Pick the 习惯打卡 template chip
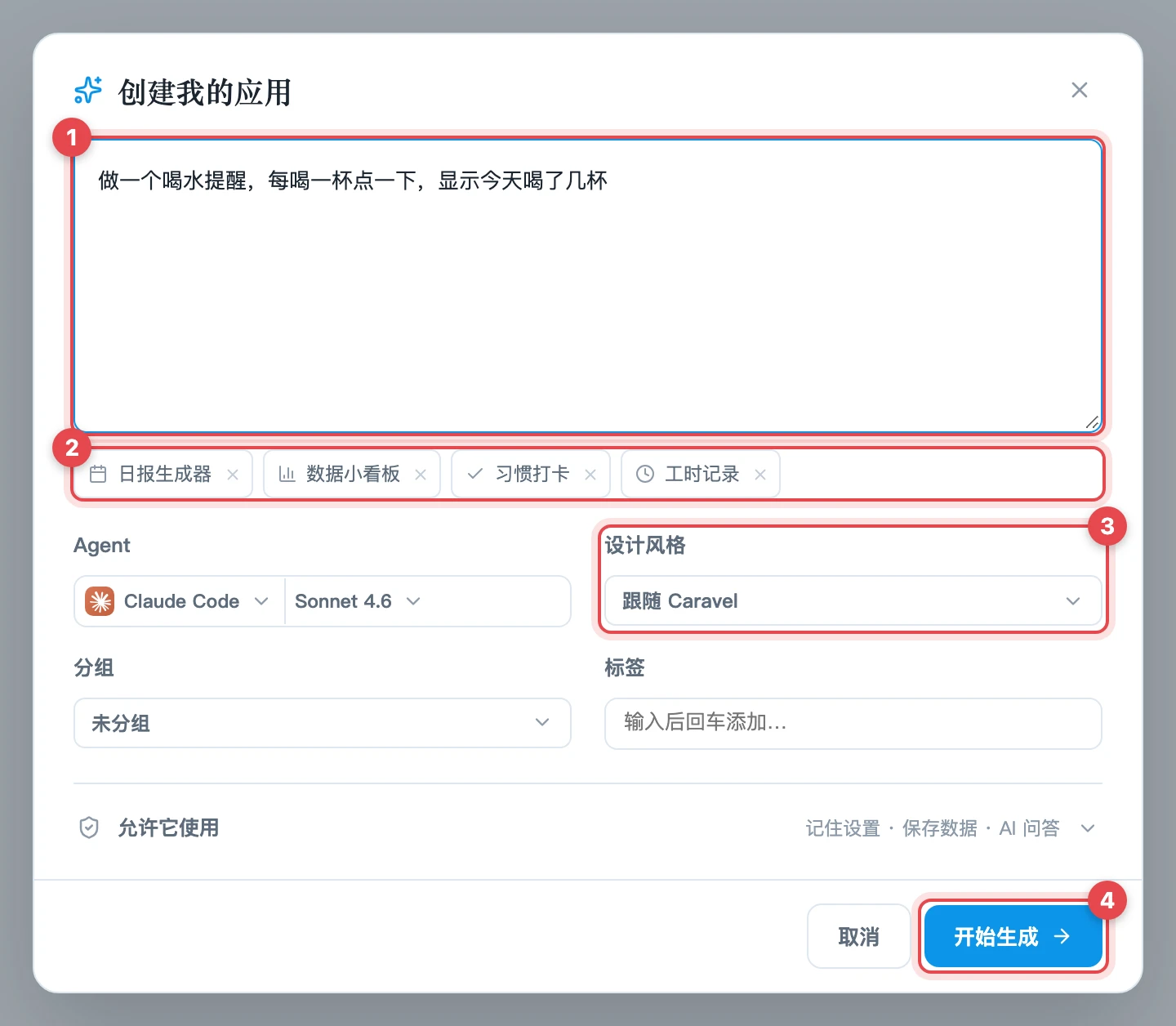 tap(531, 474)
